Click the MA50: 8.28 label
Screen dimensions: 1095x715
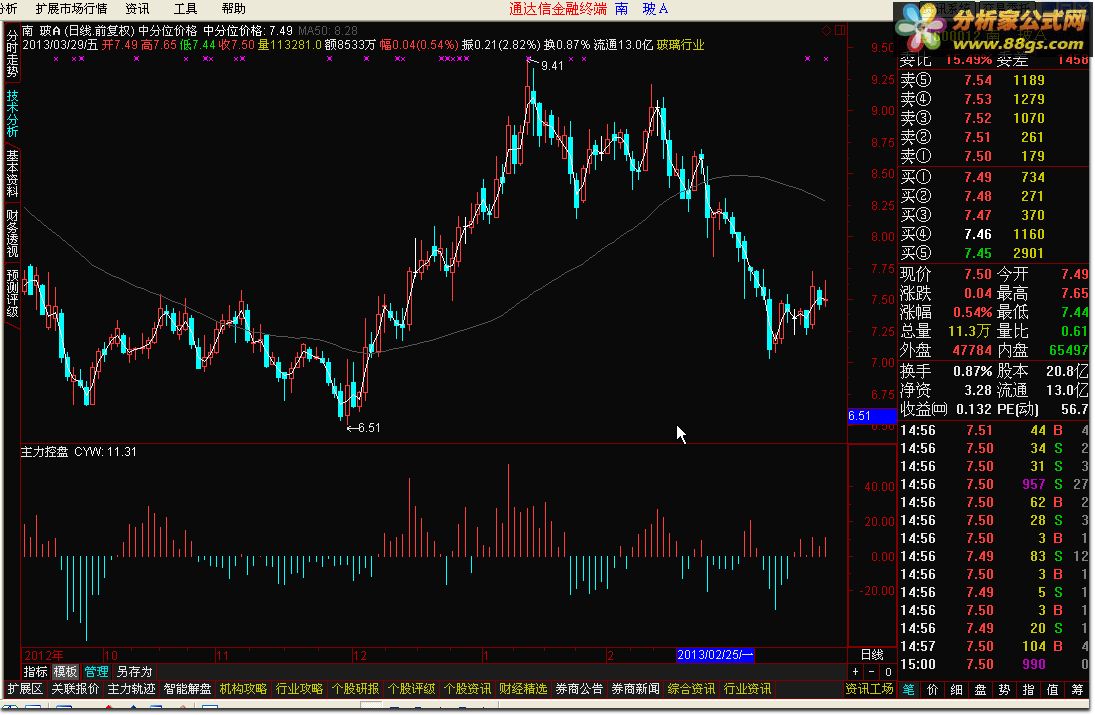coord(328,31)
